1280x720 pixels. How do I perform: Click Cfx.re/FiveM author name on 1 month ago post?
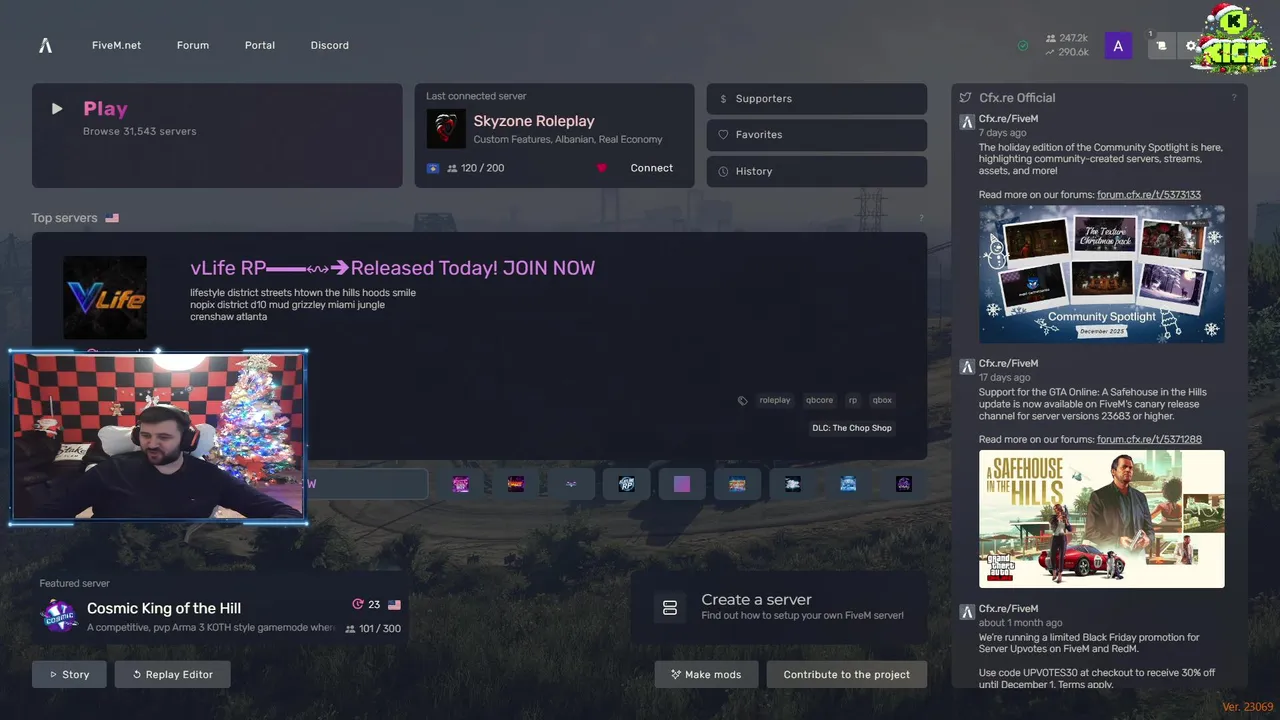1008,609
